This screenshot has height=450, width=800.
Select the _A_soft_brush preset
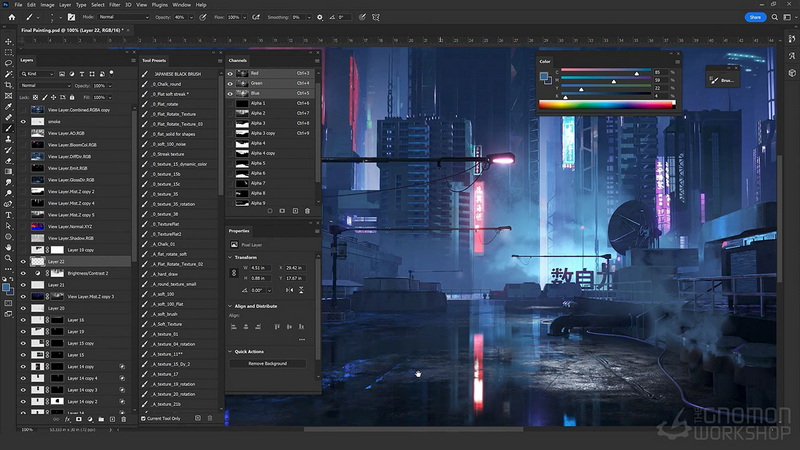point(164,314)
